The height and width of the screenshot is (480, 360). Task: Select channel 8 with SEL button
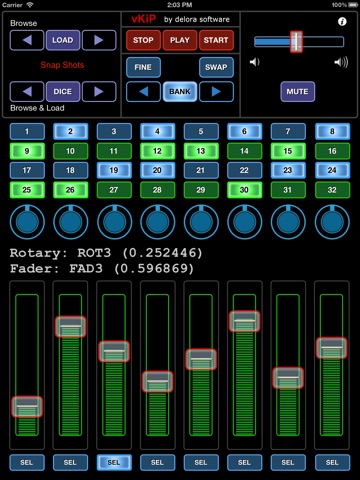point(332,462)
